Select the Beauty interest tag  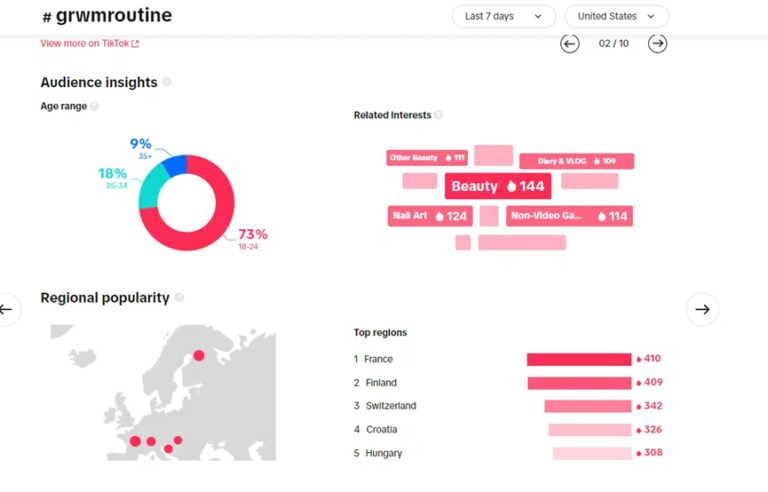click(x=497, y=186)
